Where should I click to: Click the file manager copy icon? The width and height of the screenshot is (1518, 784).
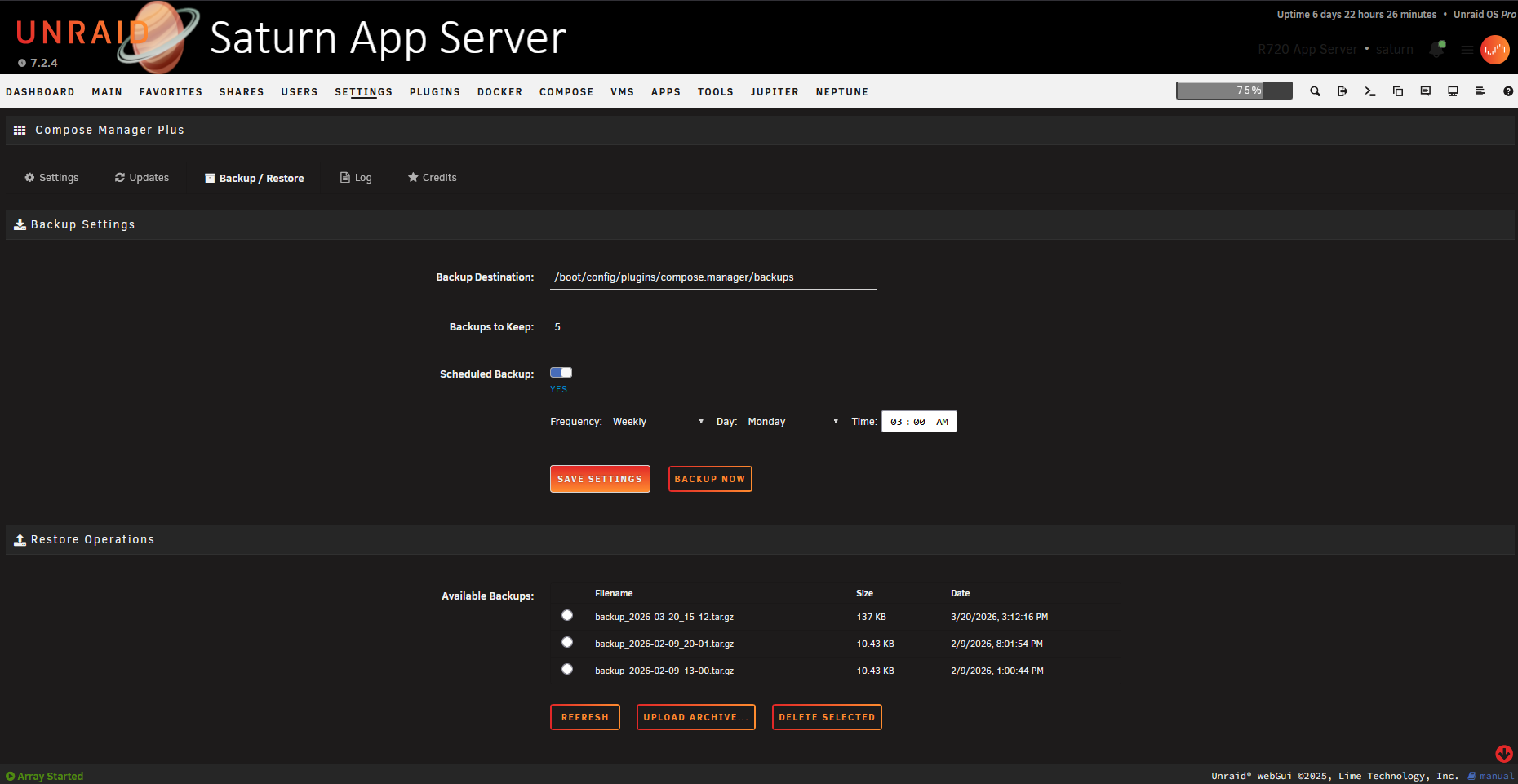pos(1398,91)
